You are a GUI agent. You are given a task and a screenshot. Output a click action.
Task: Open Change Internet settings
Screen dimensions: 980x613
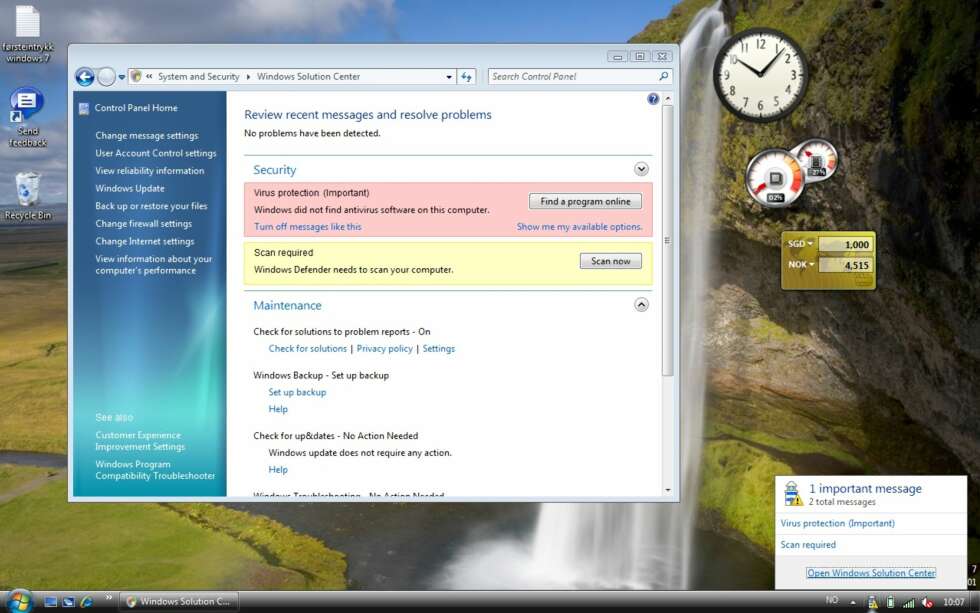(144, 241)
